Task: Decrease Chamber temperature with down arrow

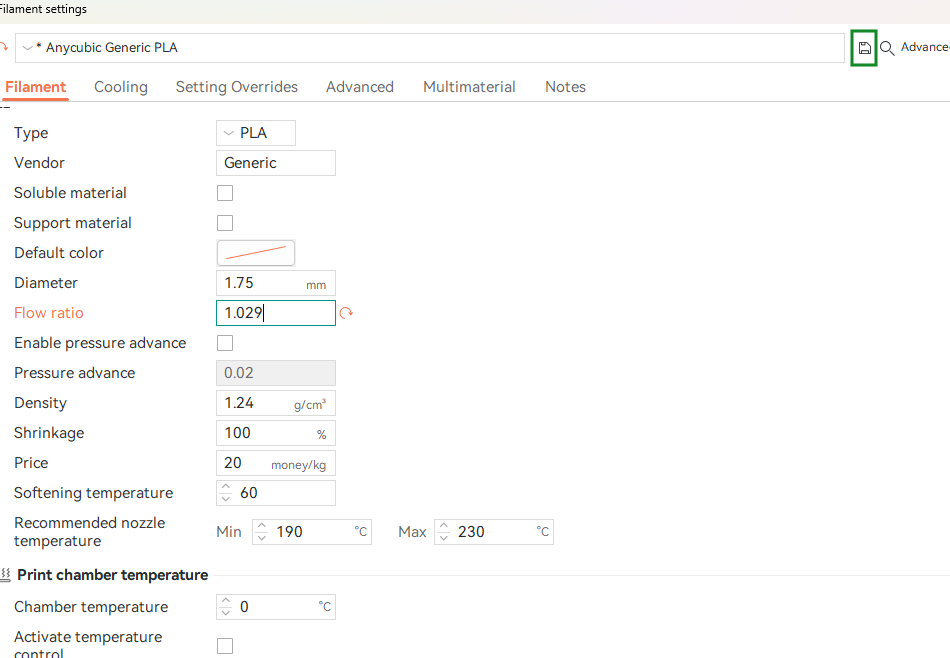Action: coord(226,612)
